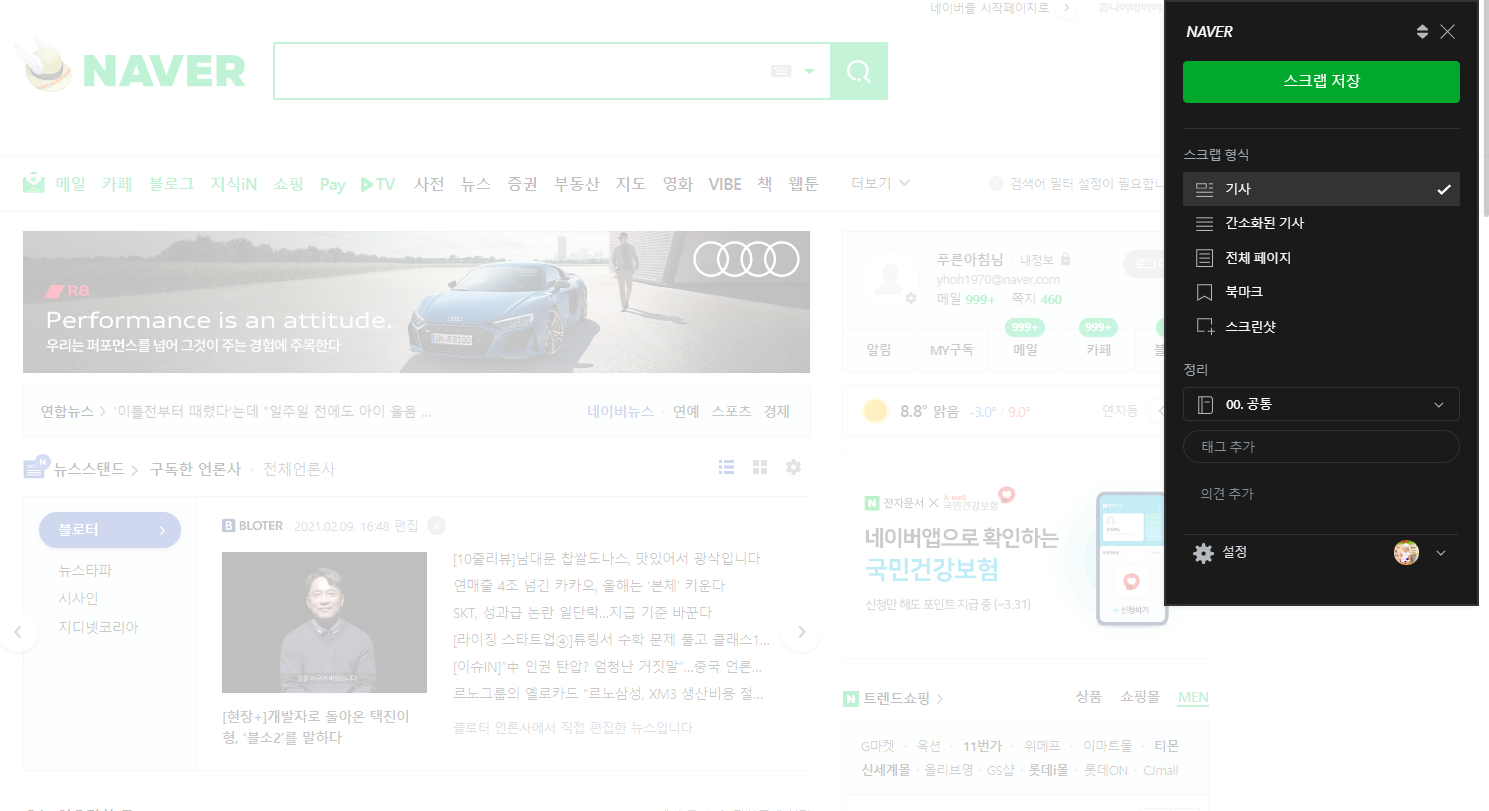Viewport: 1489px width, 811px height.
Task: Open 증권 in the navigation bar
Action: (522, 184)
